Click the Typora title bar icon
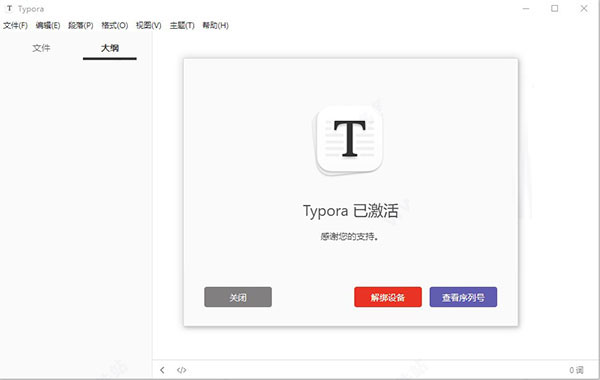Viewport: 600px width, 380px height. coord(10,8)
